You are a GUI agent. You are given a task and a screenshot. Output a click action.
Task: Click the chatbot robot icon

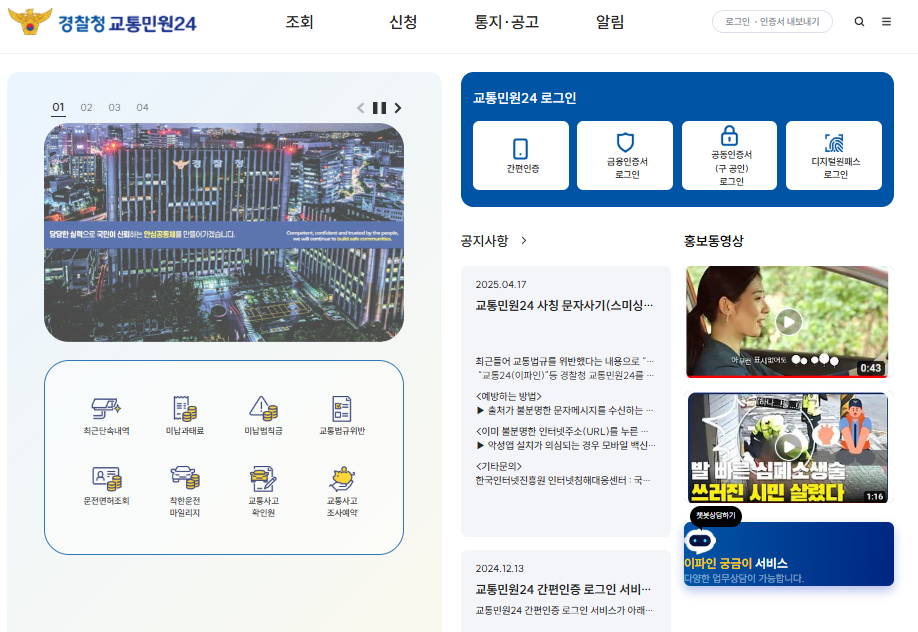point(700,541)
